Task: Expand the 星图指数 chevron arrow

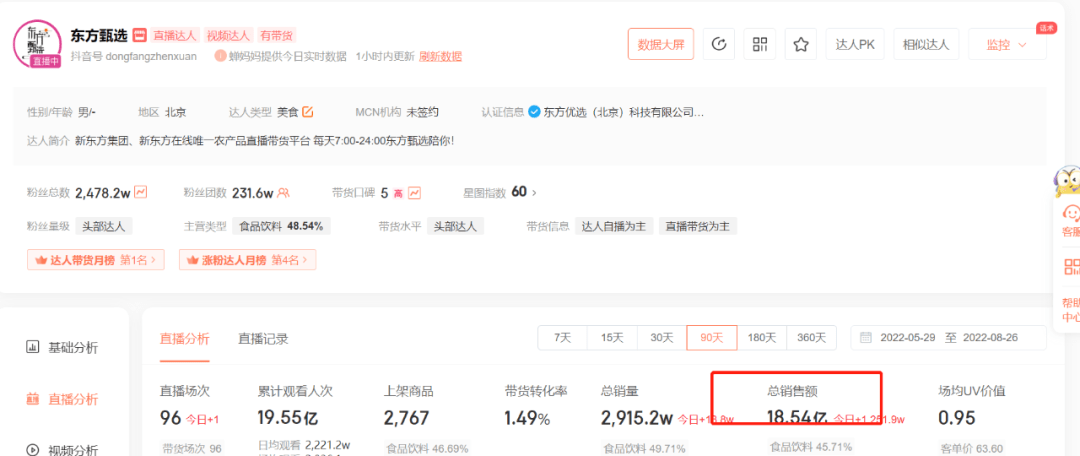Action: click(534, 192)
